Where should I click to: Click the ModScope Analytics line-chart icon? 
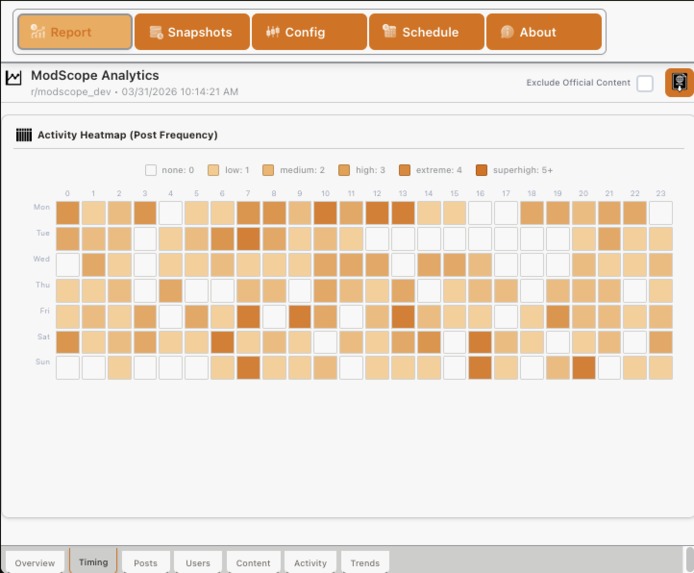pyautogui.click(x=14, y=78)
